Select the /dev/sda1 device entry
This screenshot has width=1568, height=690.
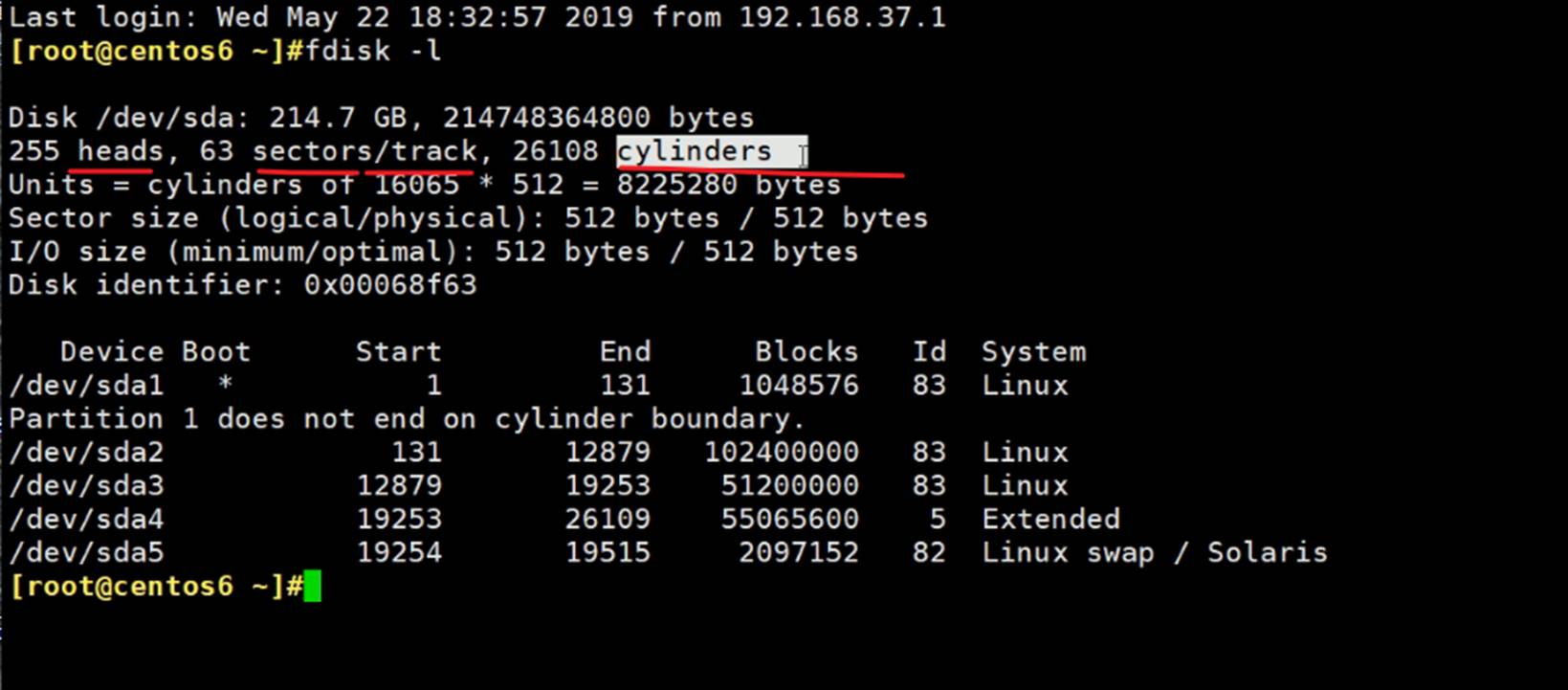[x=86, y=385]
